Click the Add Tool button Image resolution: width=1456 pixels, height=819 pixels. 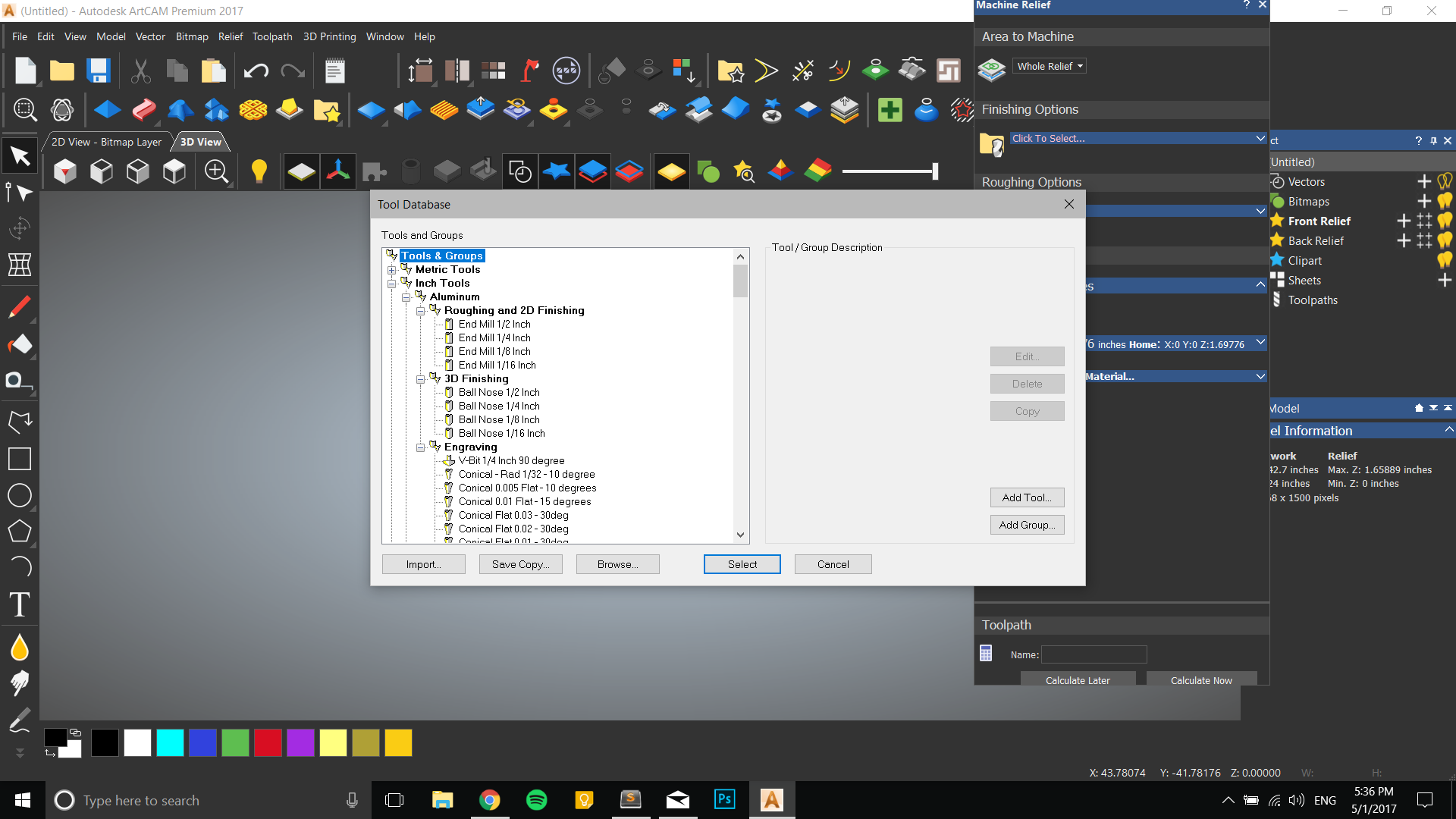(1027, 497)
